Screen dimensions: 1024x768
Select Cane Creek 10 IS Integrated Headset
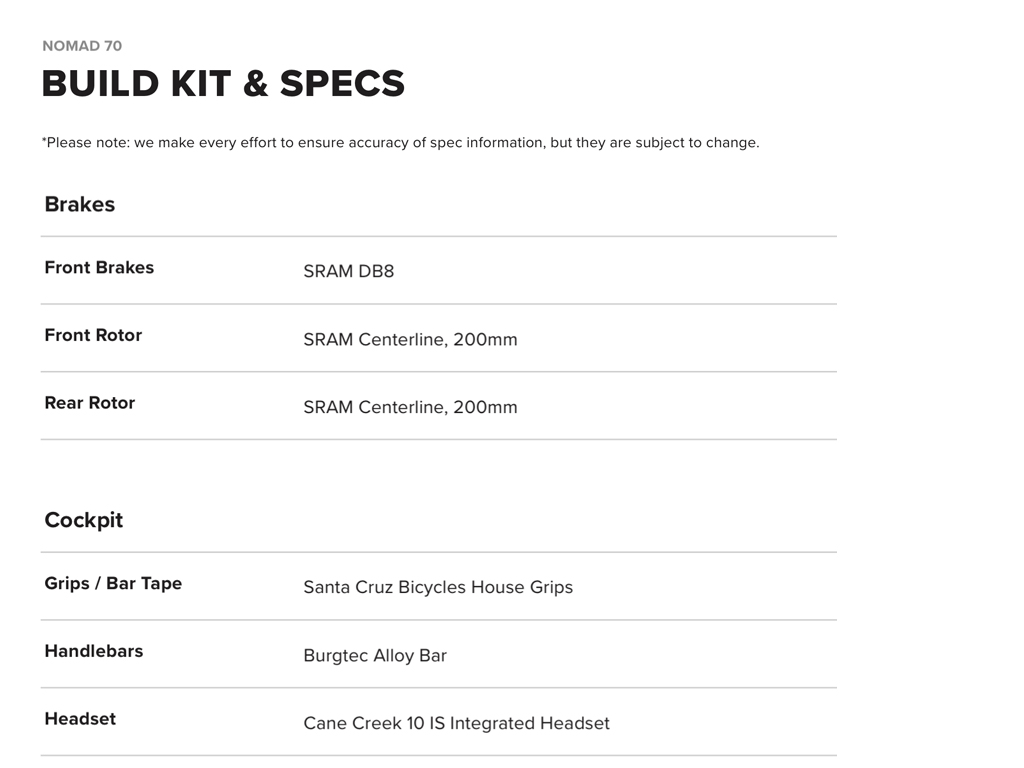point(456,723)
